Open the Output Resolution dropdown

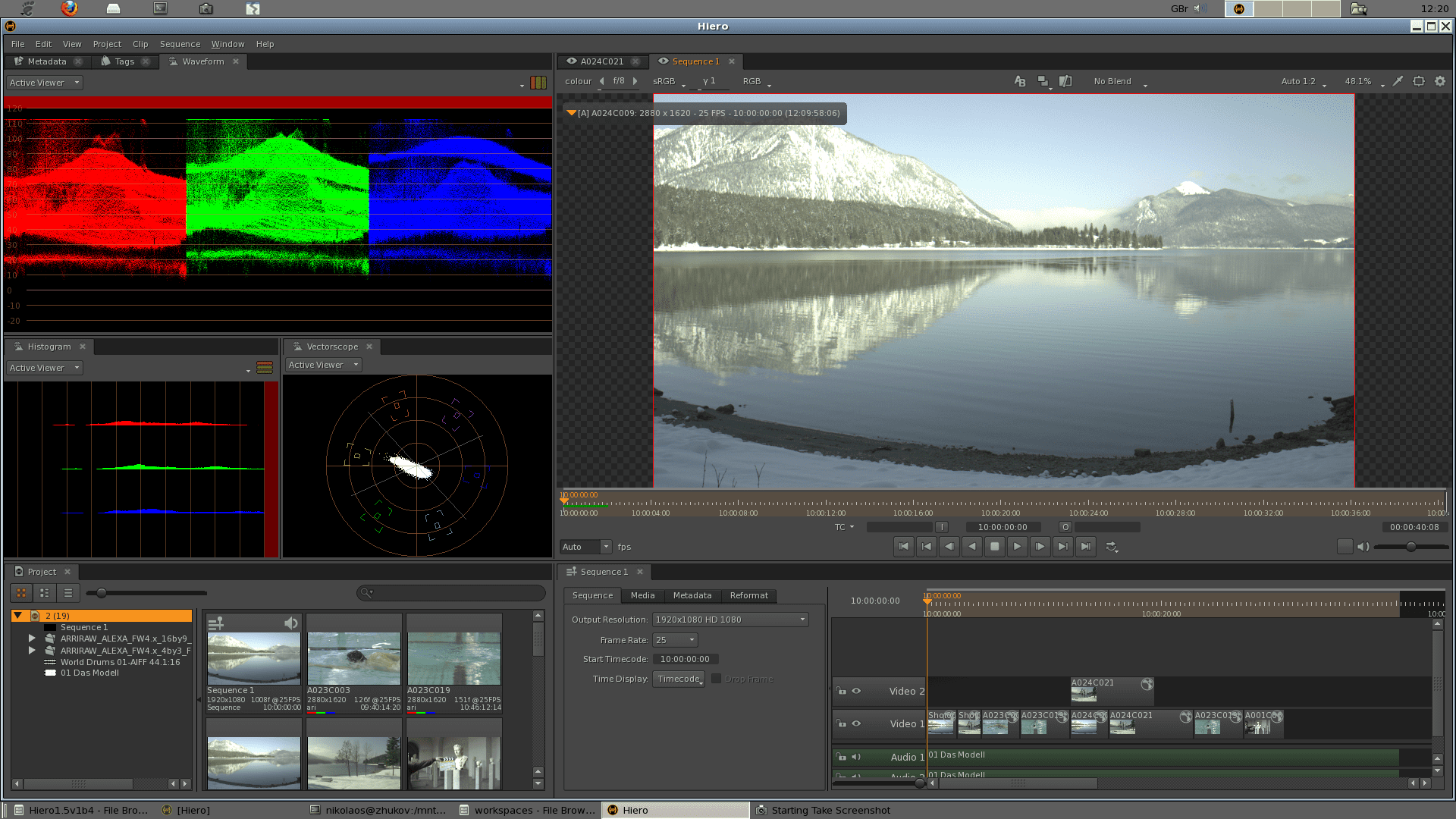point(730,620)
